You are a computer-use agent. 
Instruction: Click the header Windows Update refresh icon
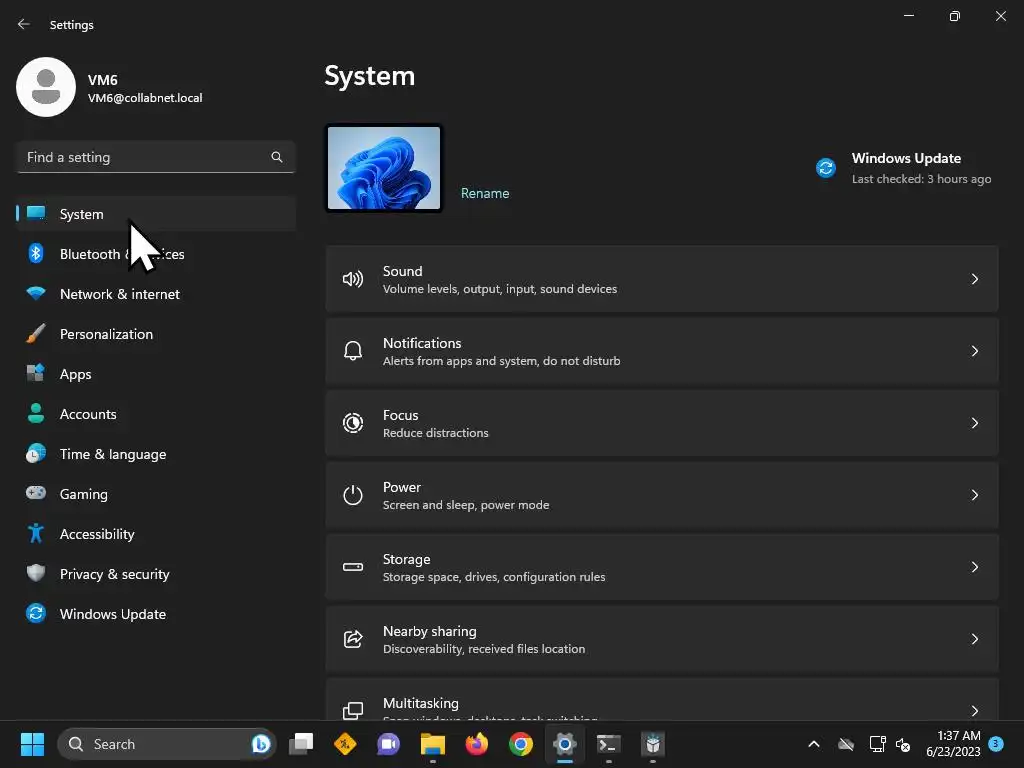point(826,168)
